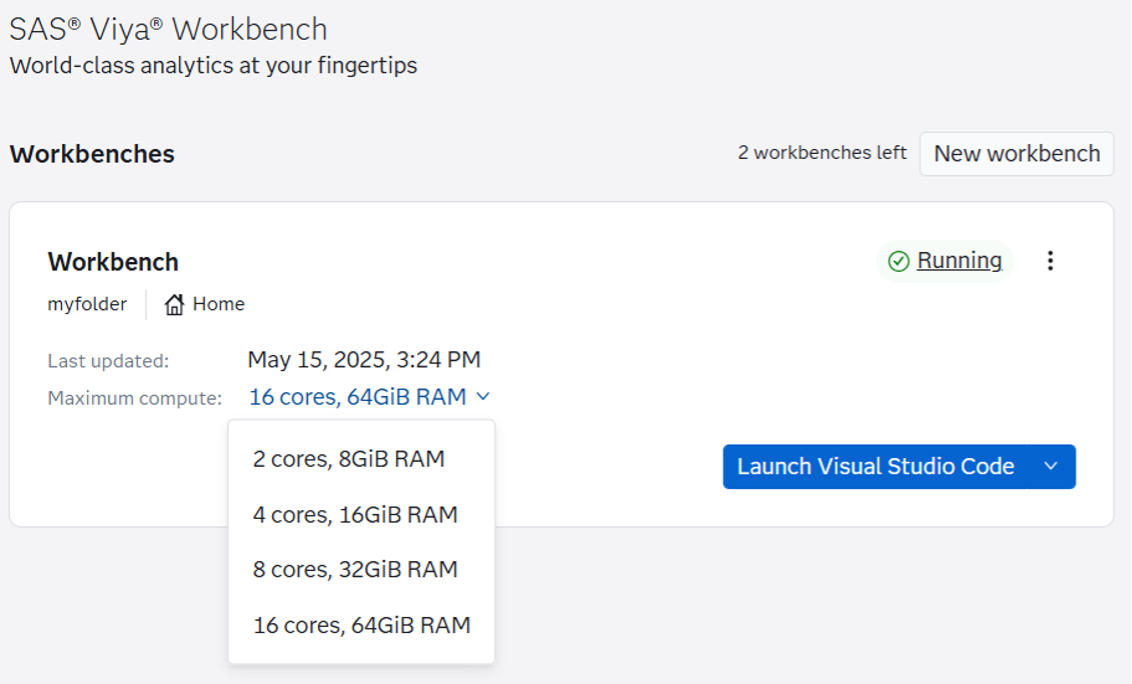Collapse the Maximum compute chevron arrow

click(x=483, y=397)
